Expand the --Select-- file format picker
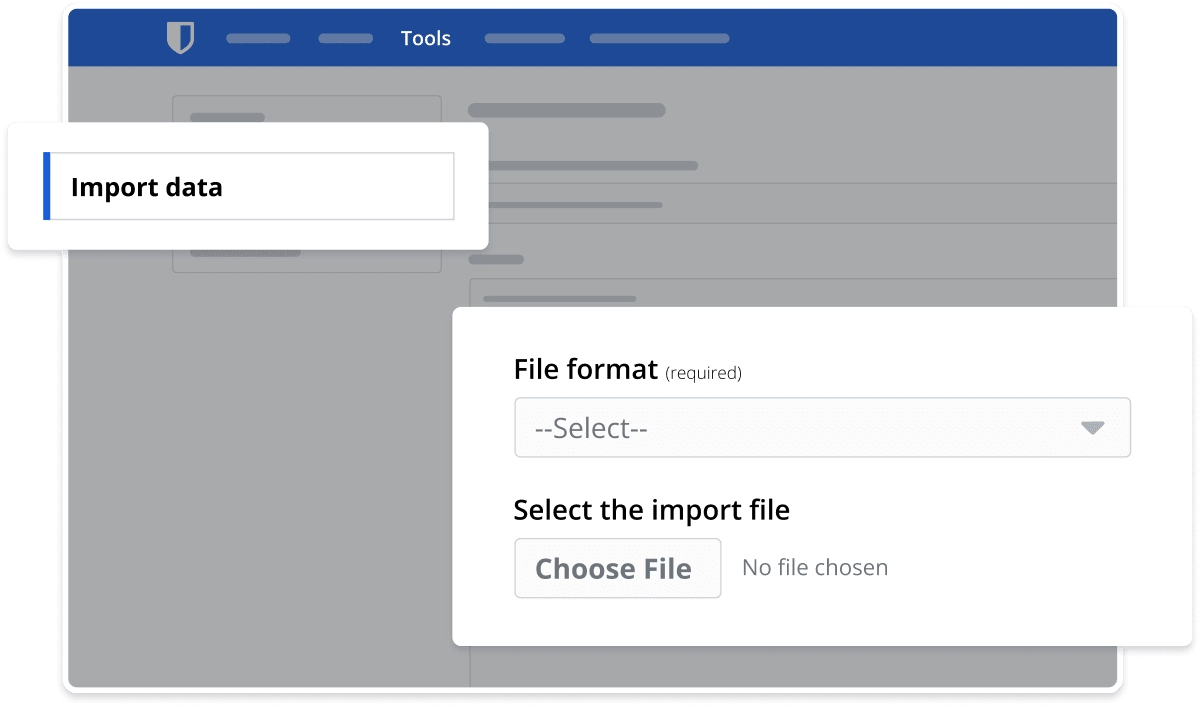This screenshot has width=1200, height=706. (x=822, y=427)
